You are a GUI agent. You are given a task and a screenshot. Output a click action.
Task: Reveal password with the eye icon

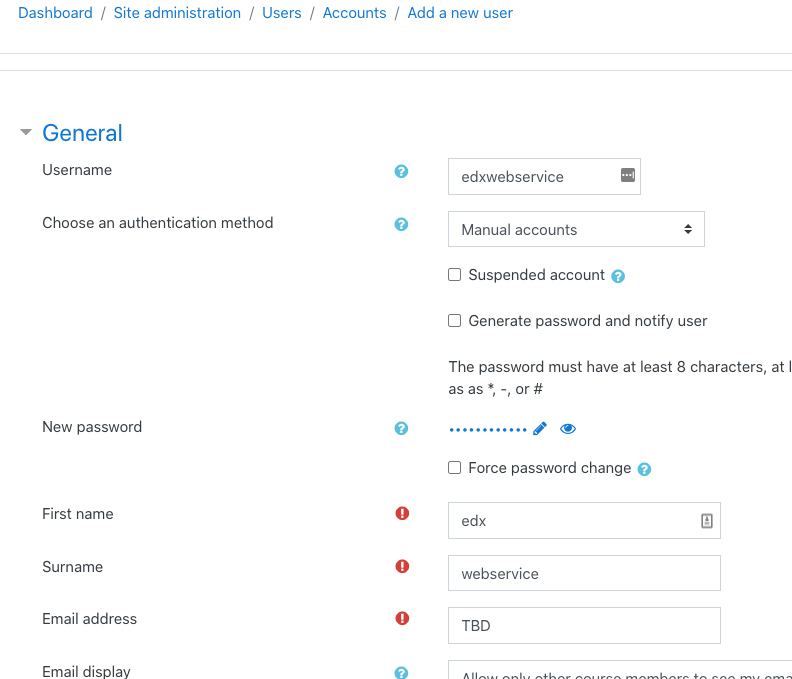coord(568,429)
